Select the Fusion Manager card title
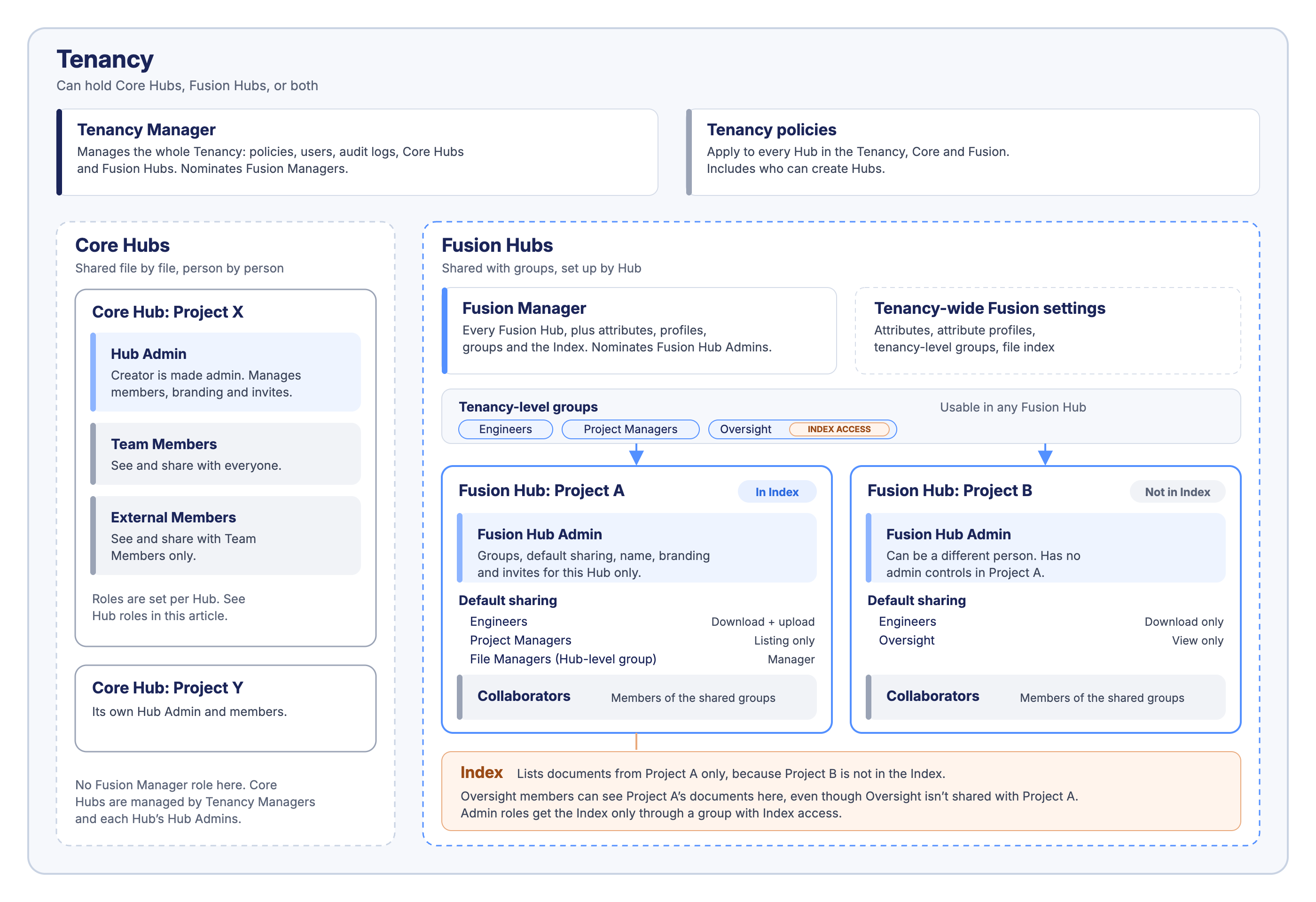This screenshot has height=902, width=1316. coord(524,308)
